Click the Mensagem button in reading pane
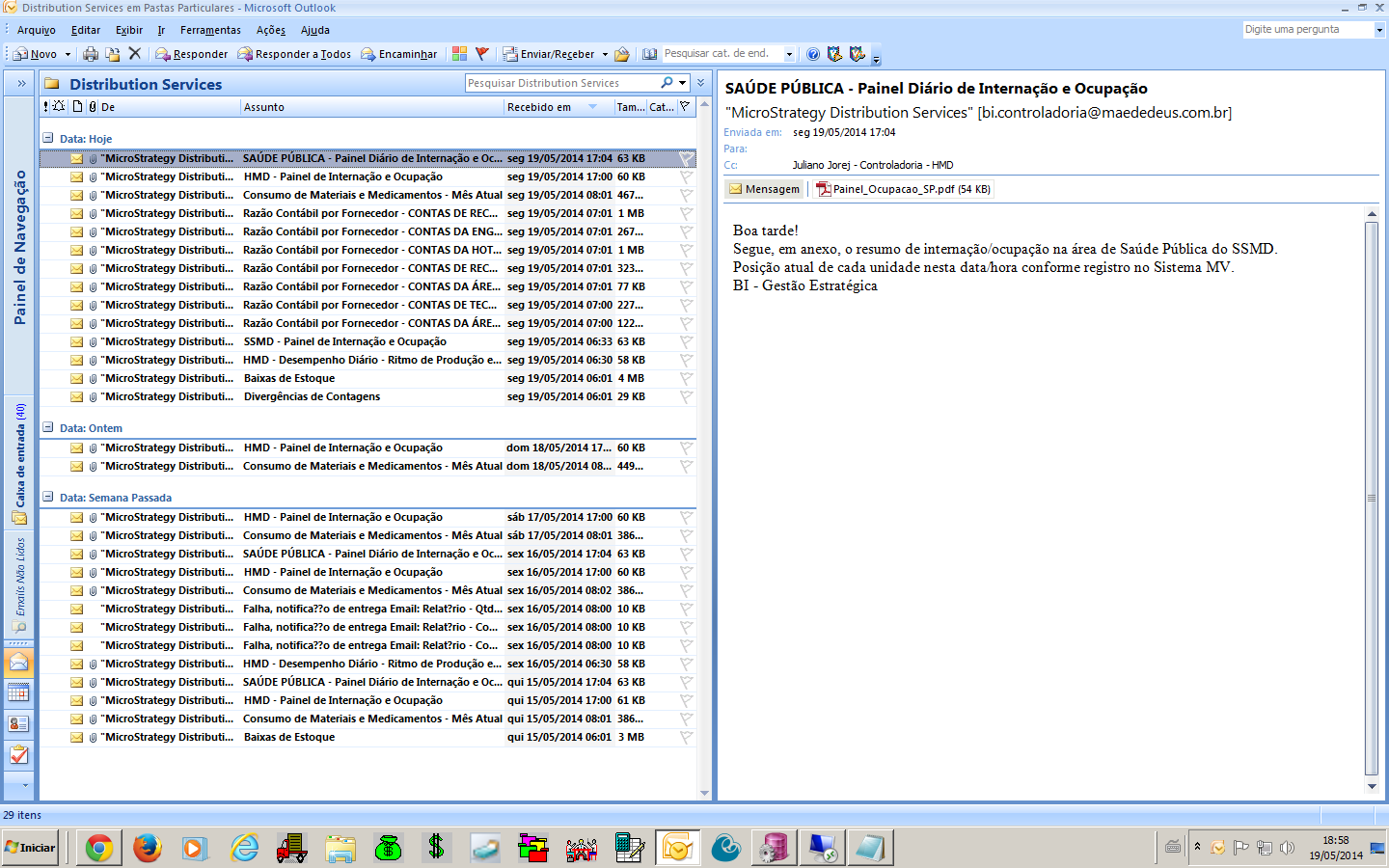The width and height of the screenshot is (1389, 868). click(x=764, y=189)
